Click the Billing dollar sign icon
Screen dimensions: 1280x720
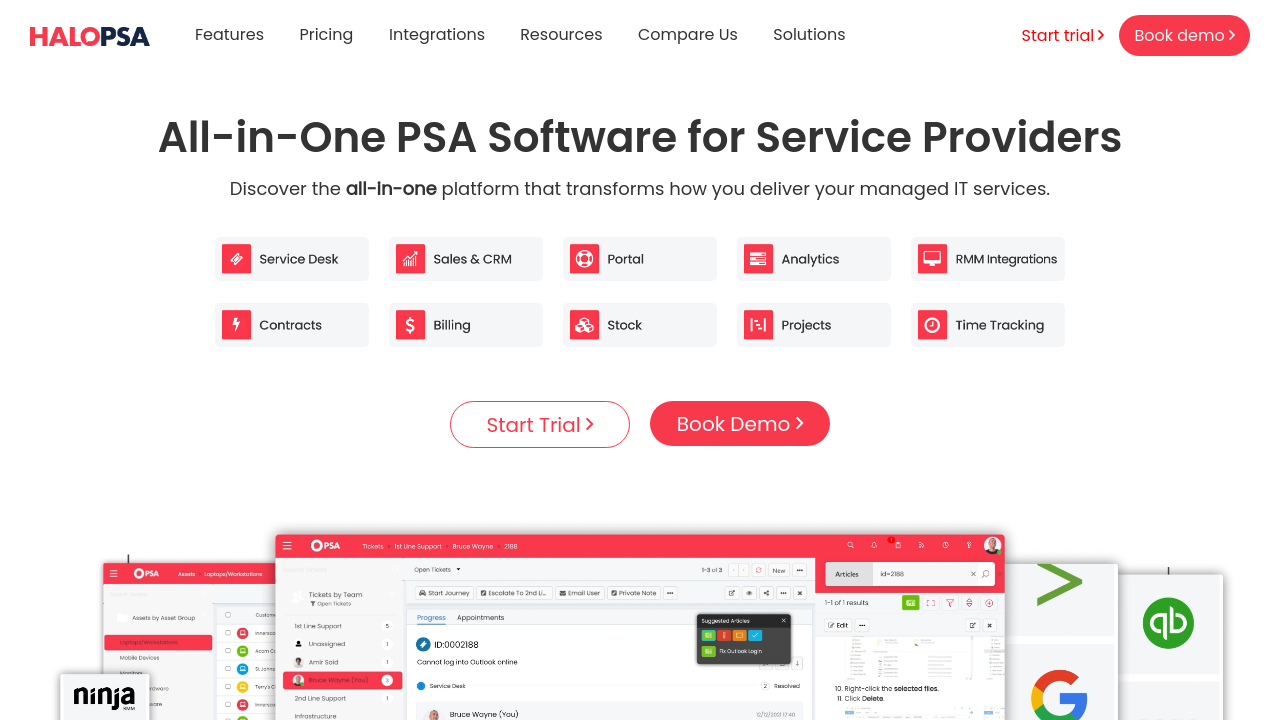(x=410, y=325)
